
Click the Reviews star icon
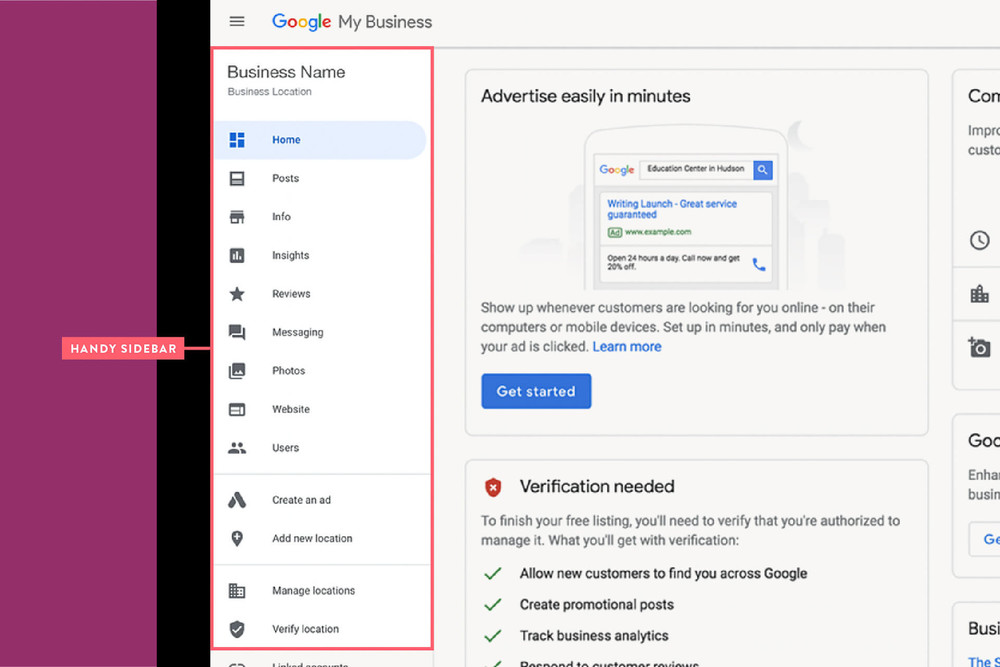click(237, 294)
